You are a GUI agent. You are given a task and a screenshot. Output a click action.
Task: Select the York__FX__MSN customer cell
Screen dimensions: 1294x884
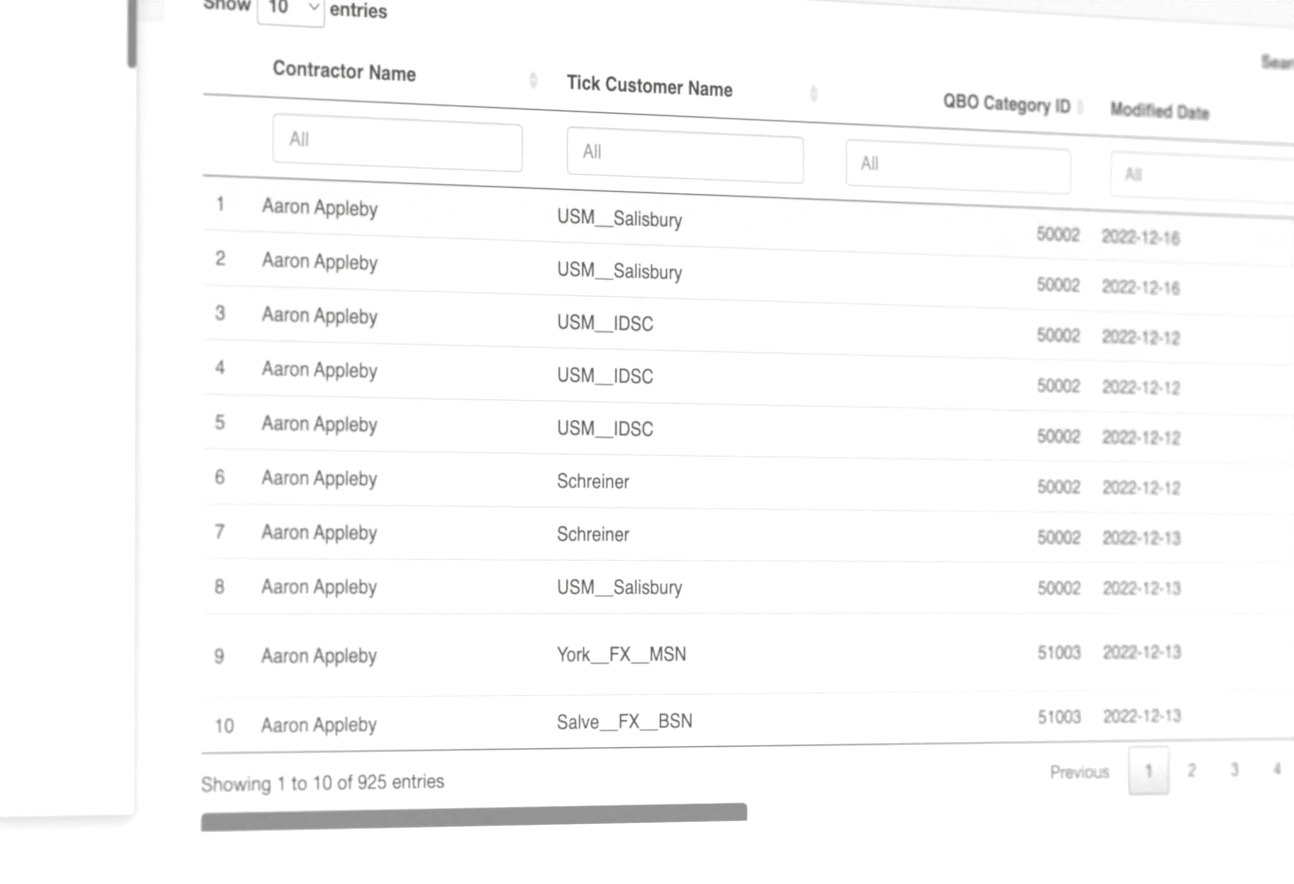point(621,656)
